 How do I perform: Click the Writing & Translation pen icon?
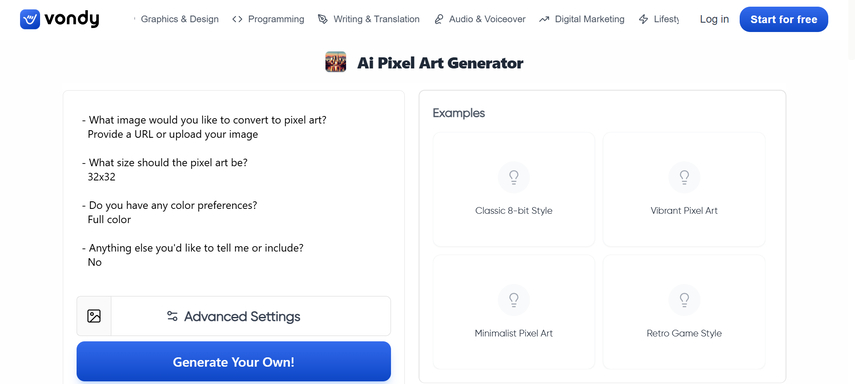coord(323,19)
